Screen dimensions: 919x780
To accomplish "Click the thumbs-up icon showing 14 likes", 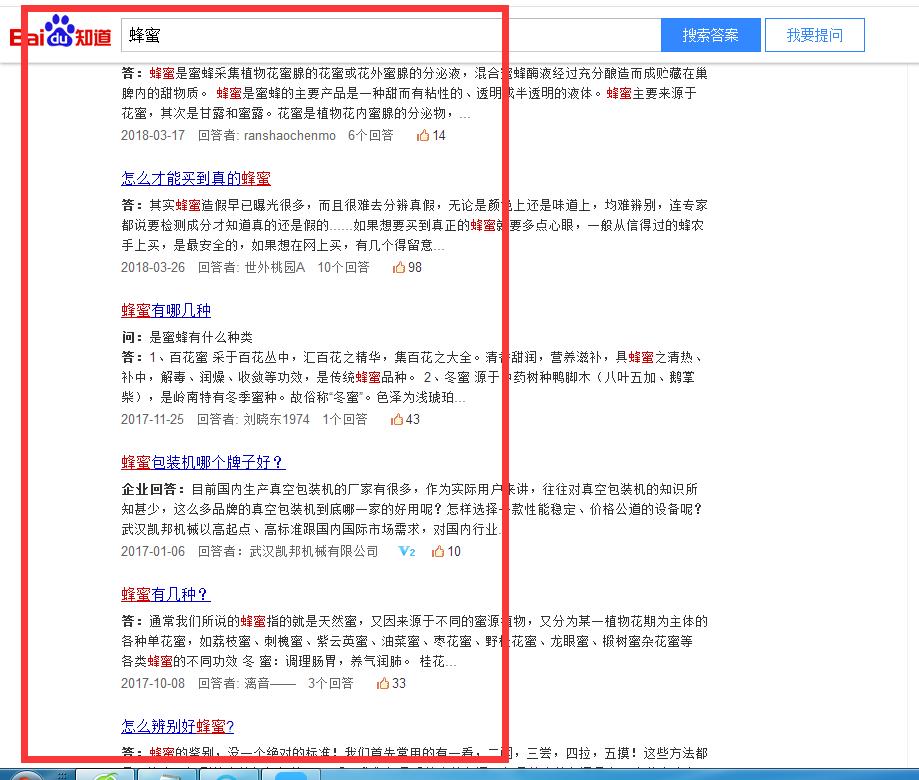I will (424, 135).
